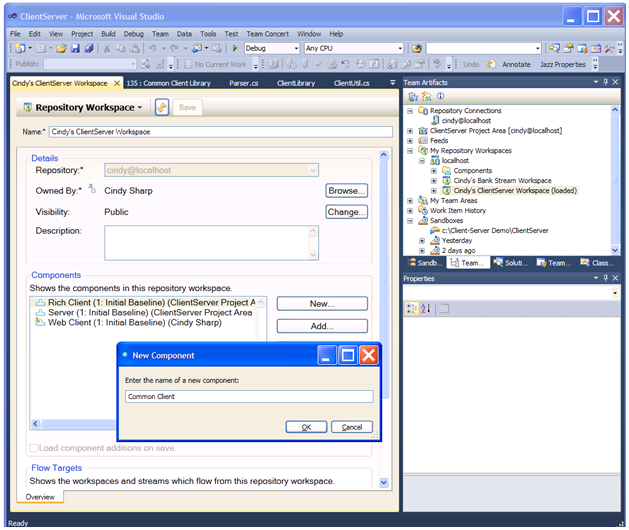Click the refresh icon in Repository Workspace header
The image size is (629, 530).
(162, 108)
